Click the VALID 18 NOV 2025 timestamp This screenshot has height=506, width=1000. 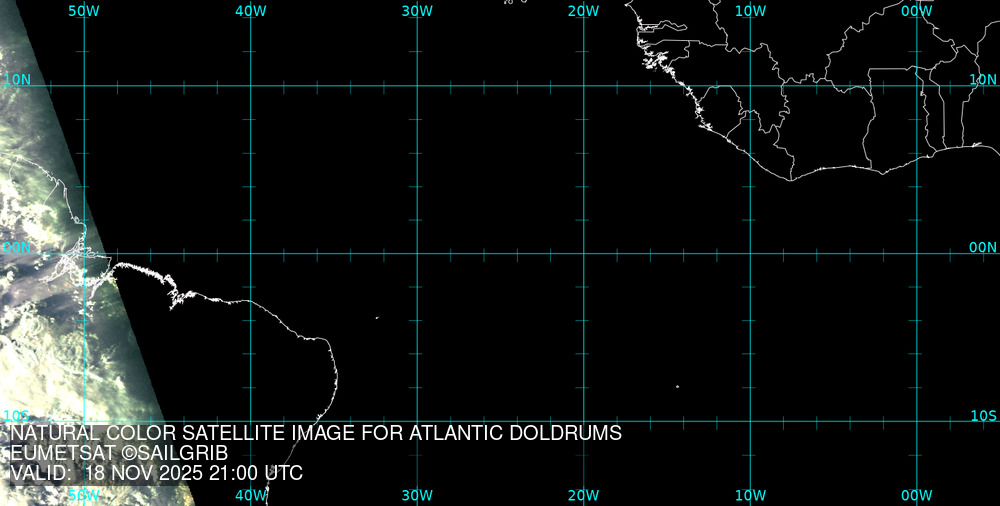pyautogui.click(x=155, y=474)
